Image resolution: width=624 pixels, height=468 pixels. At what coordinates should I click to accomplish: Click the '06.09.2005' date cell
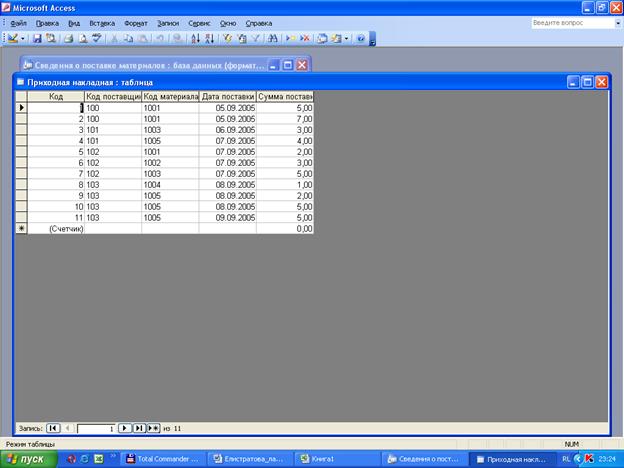[228, 130]
